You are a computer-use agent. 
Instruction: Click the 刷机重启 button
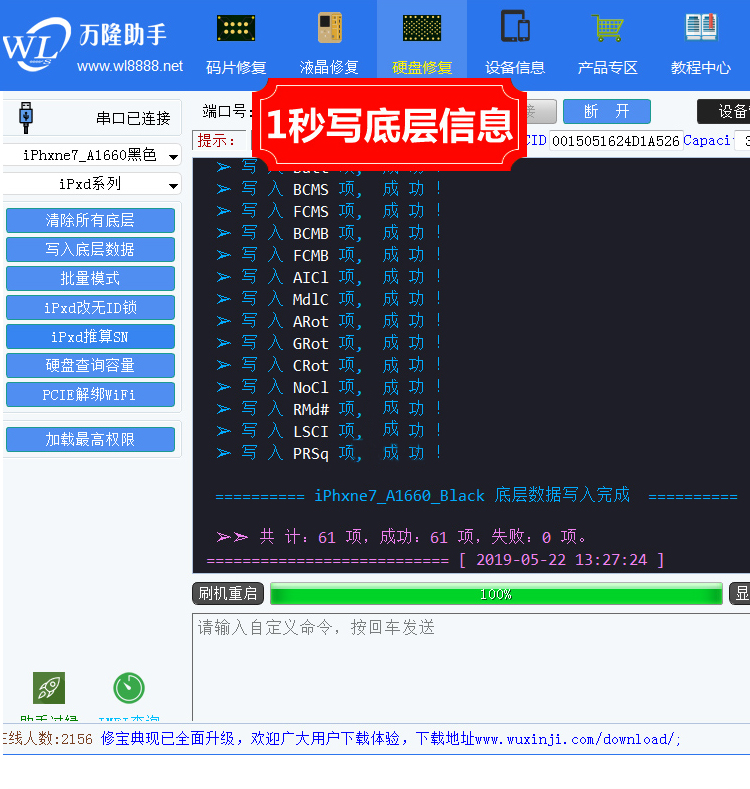click(x=228, y=594)
